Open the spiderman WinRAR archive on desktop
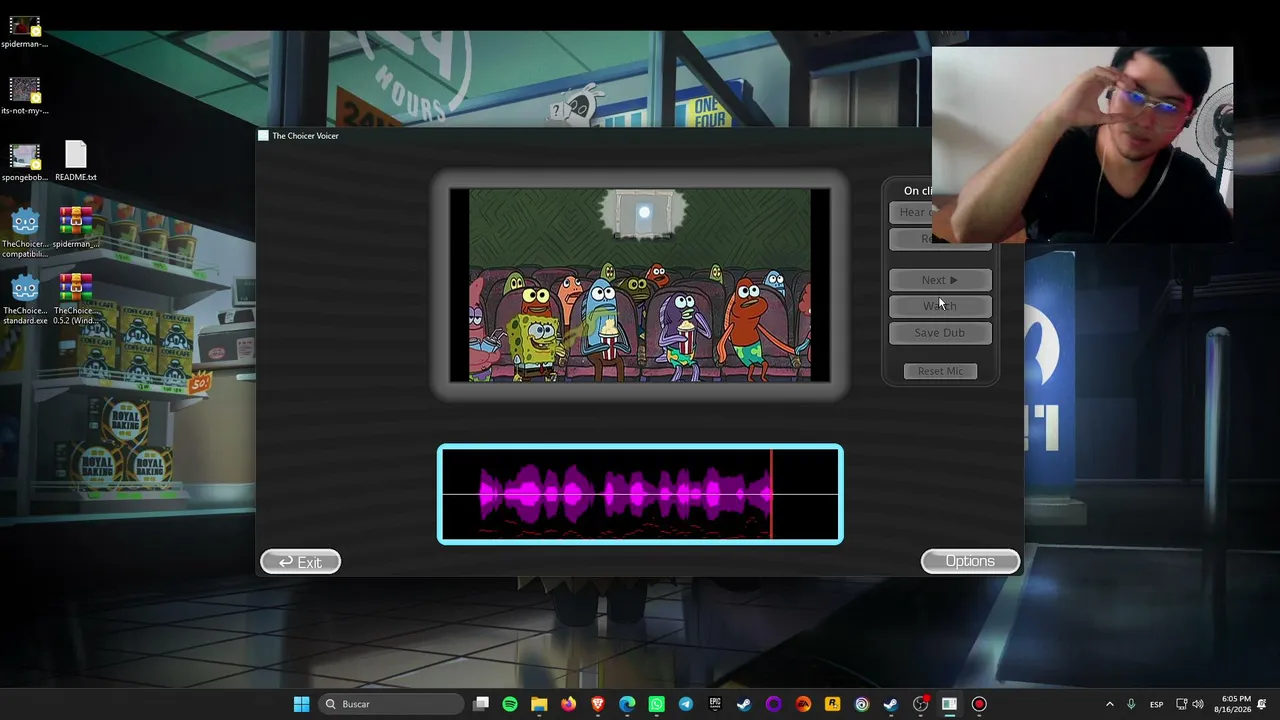Image resolution: width=1280 pixels, height=720 pixels. click(x=76, y=227)
